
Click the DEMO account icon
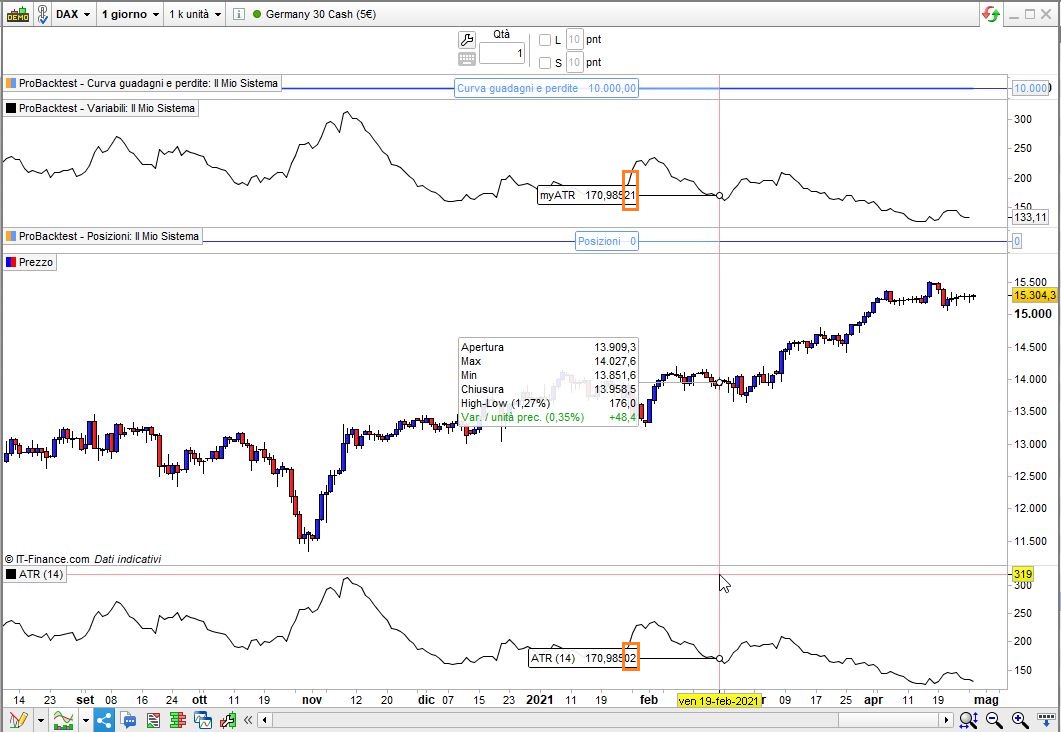[x=17, y=14]
